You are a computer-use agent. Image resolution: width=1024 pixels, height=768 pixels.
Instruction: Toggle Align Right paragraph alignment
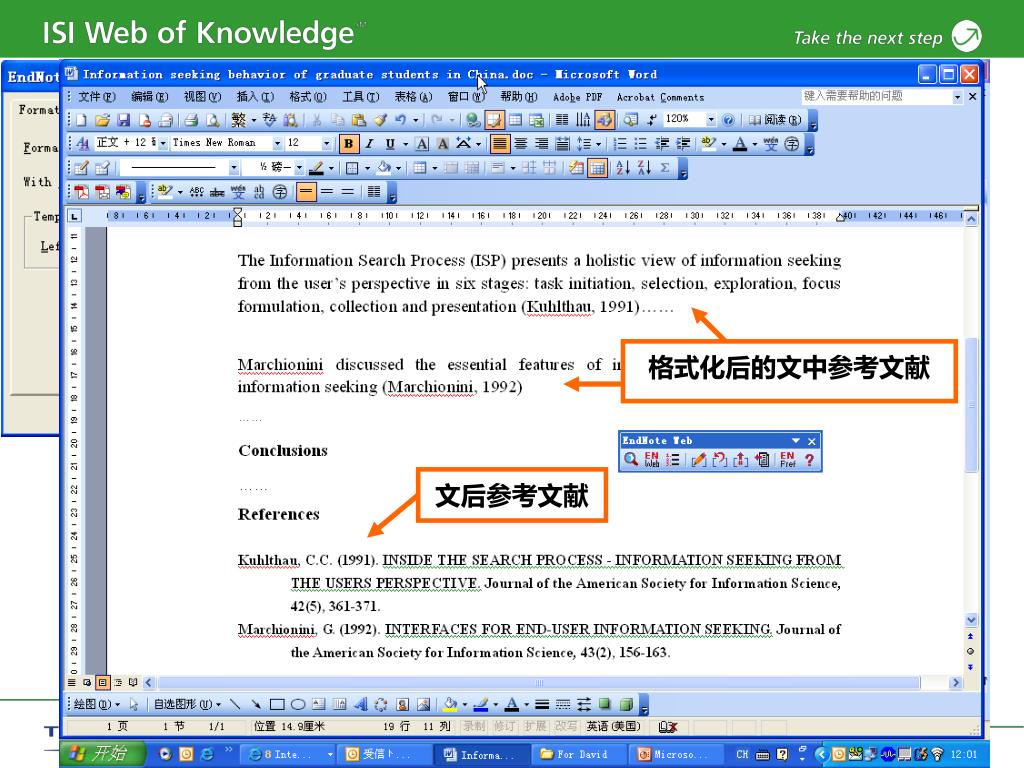coord(541,144)
